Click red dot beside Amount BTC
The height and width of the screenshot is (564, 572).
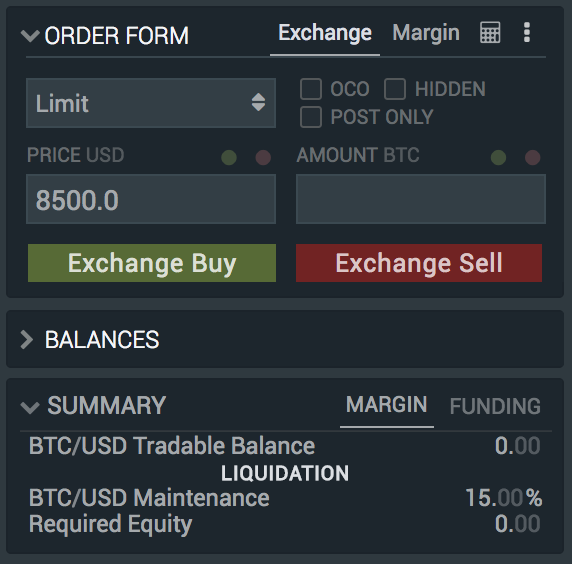pyautogui.click(x=532, y=158)
